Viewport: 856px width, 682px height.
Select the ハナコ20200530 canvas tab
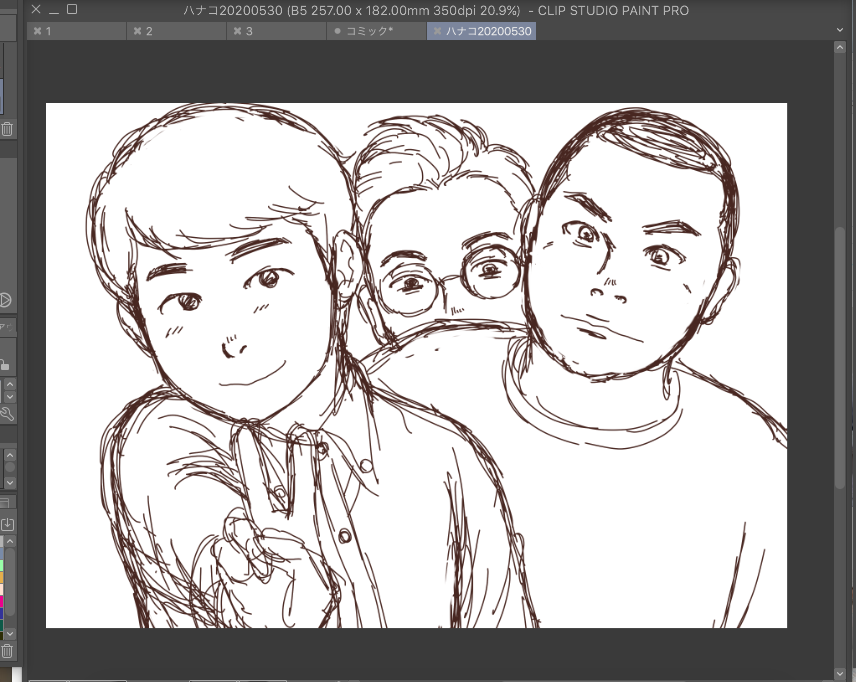[x=482, y=31]
